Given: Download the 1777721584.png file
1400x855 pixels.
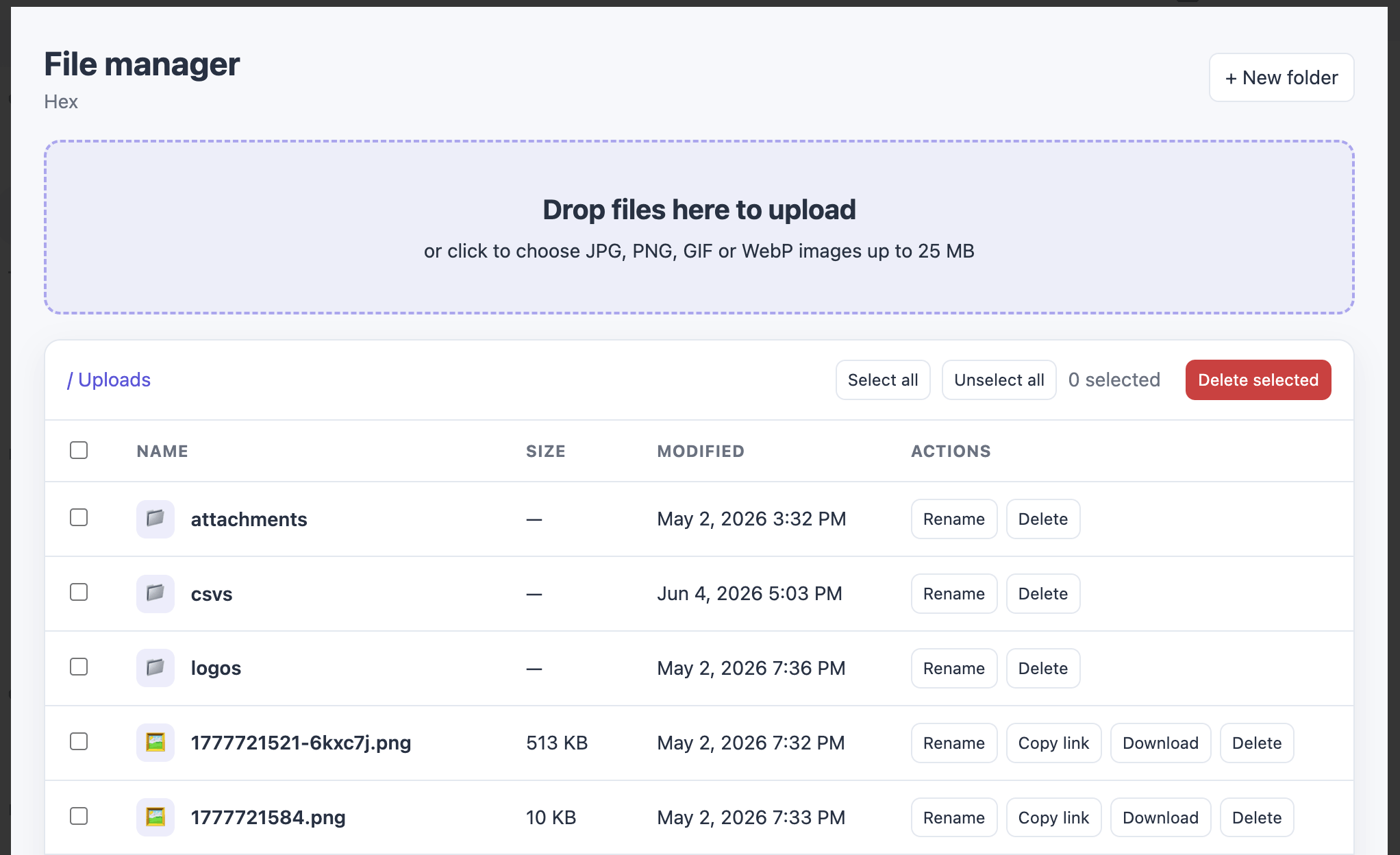Looking at the screenshot, I should pyautogui.click(x=1160, y=817).
